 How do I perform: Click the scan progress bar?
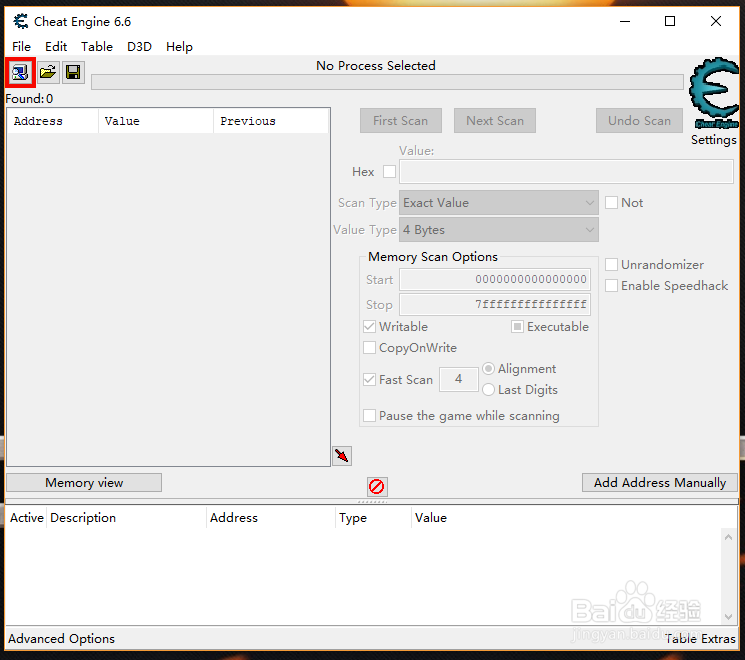click(x=387, y=82)
